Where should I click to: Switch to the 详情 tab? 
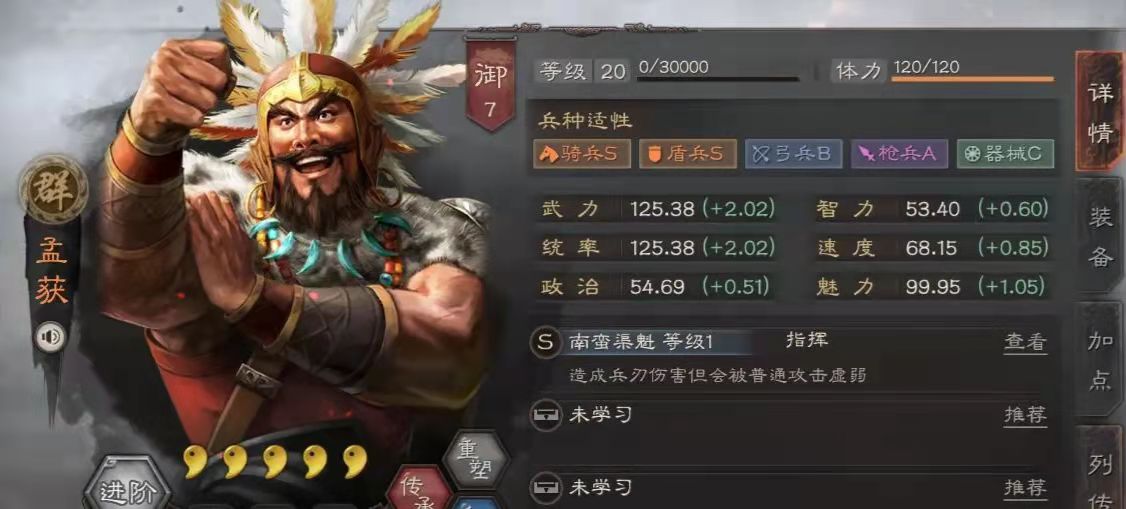tap(1099, 112)
